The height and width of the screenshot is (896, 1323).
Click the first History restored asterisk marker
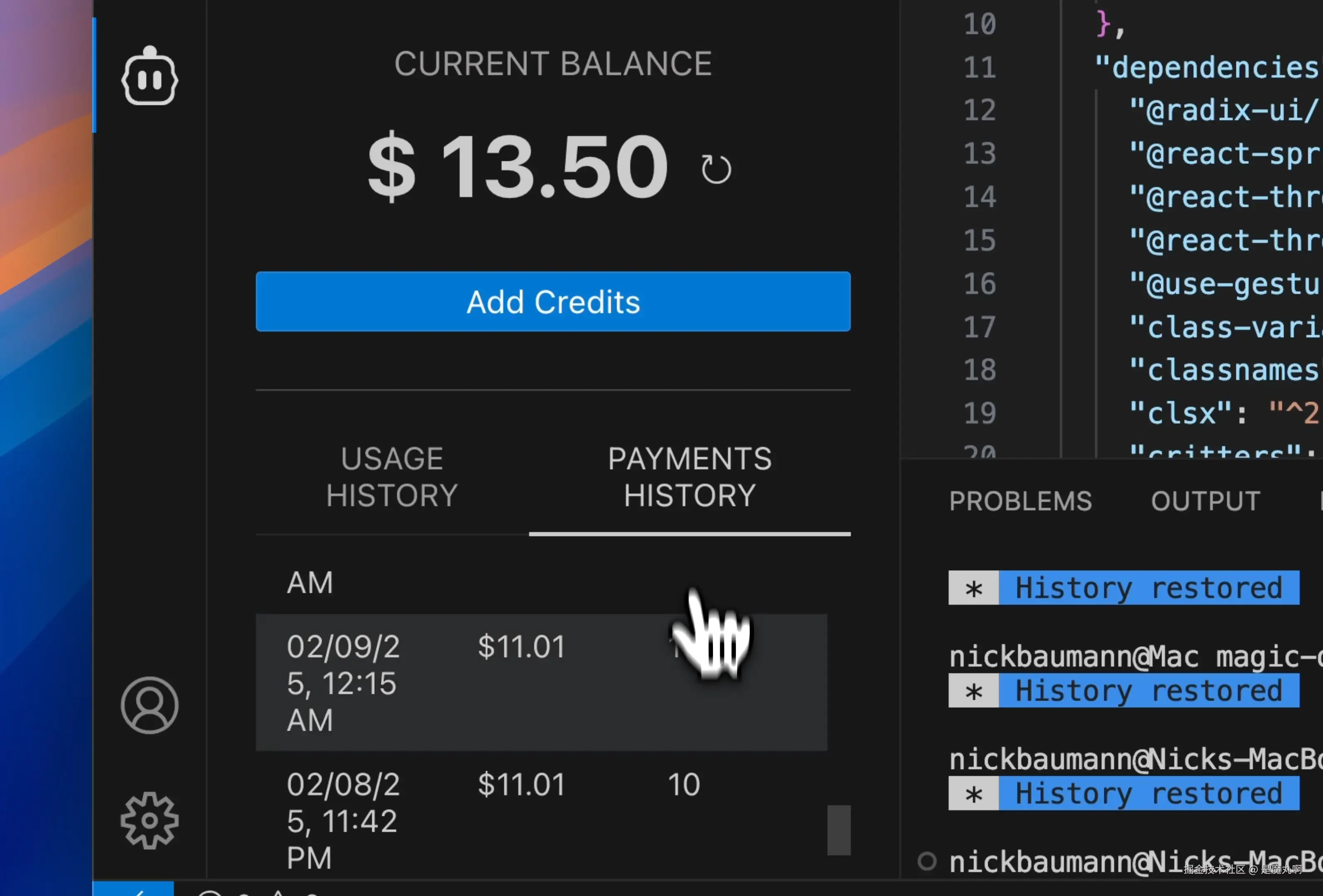tap(974, 588)
